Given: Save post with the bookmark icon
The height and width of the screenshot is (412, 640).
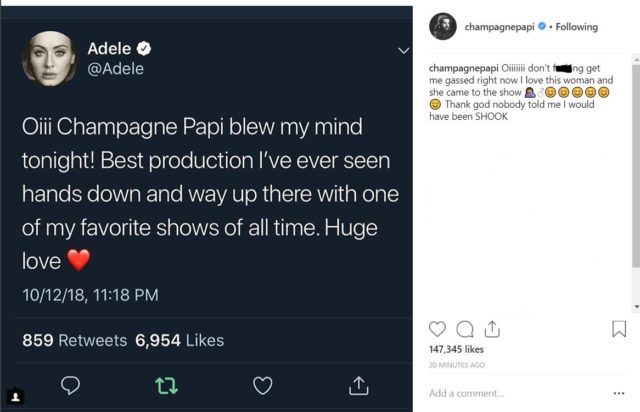Looking at the screenshot, I should coord(619,329).
